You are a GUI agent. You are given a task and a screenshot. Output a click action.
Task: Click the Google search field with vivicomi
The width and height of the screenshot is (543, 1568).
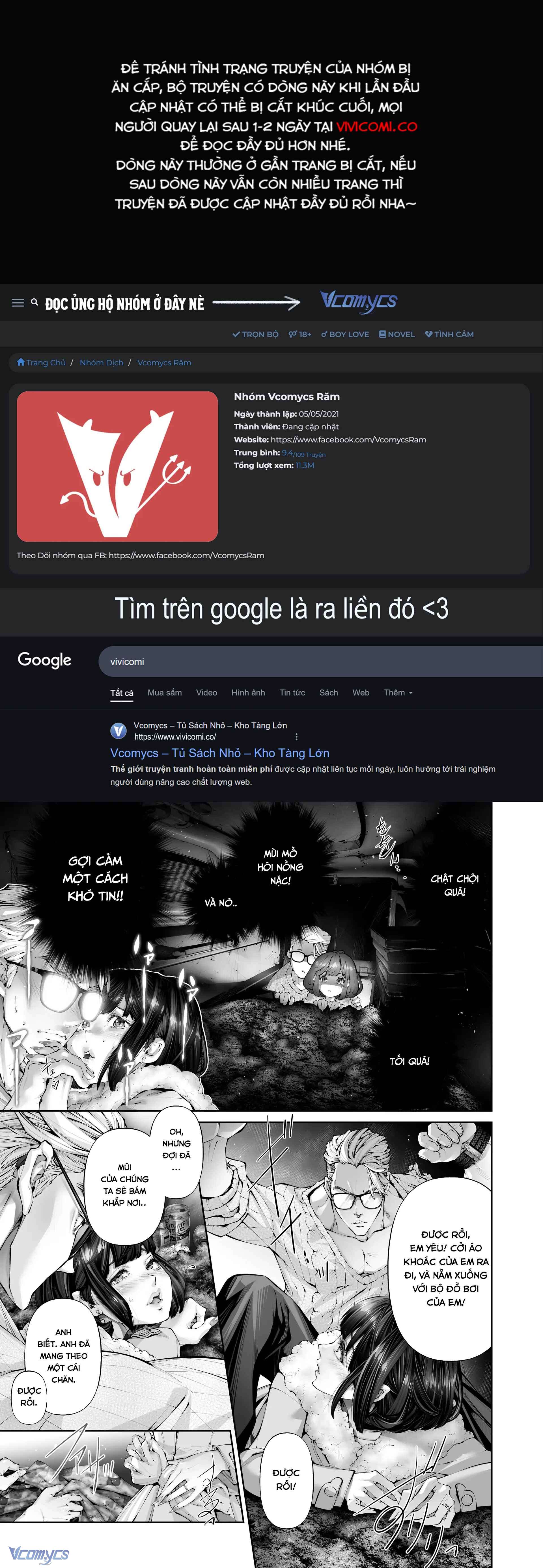click(x=320, y=662)
